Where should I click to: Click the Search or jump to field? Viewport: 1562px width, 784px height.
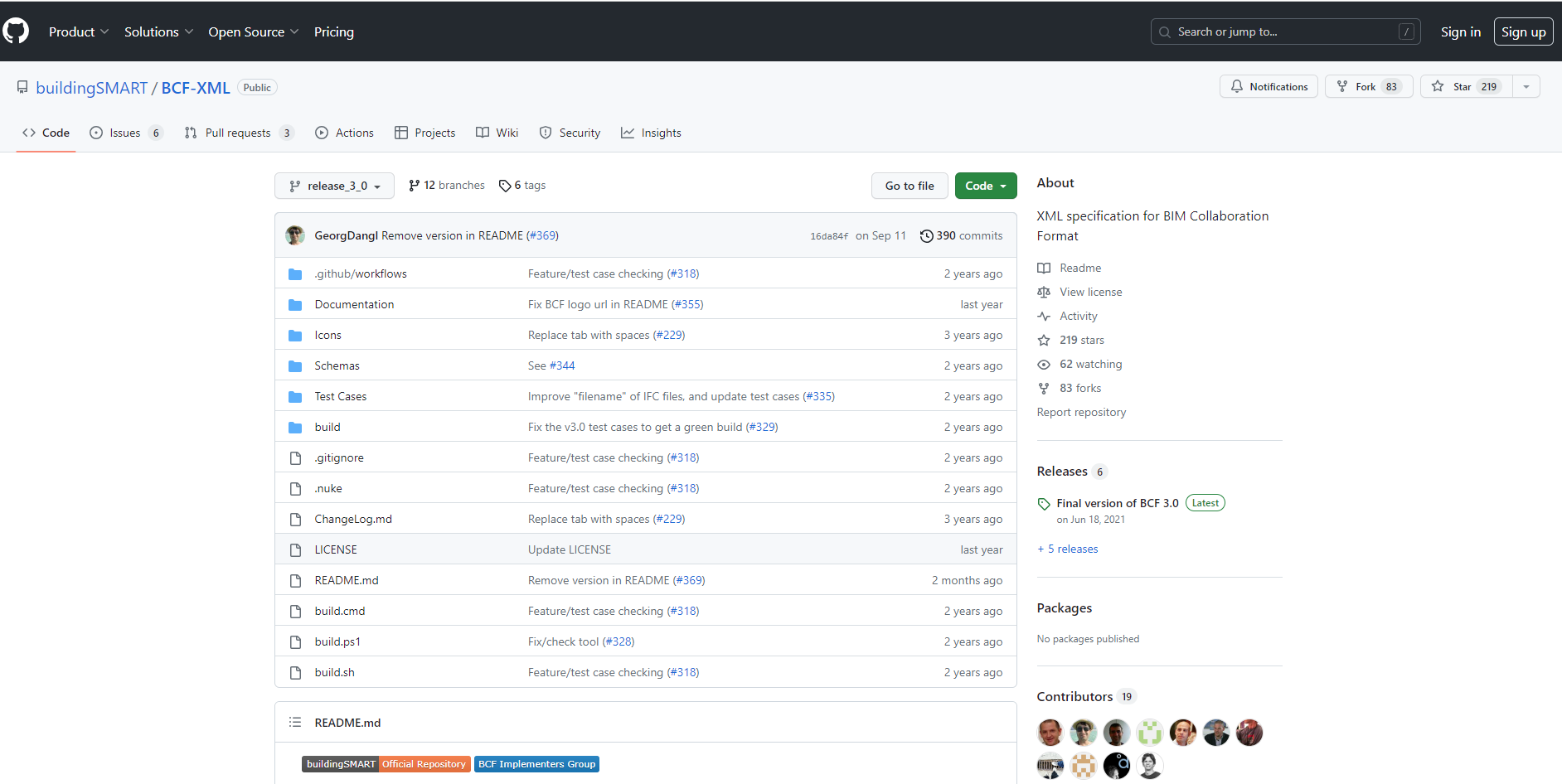click(x=1284, y=32)
